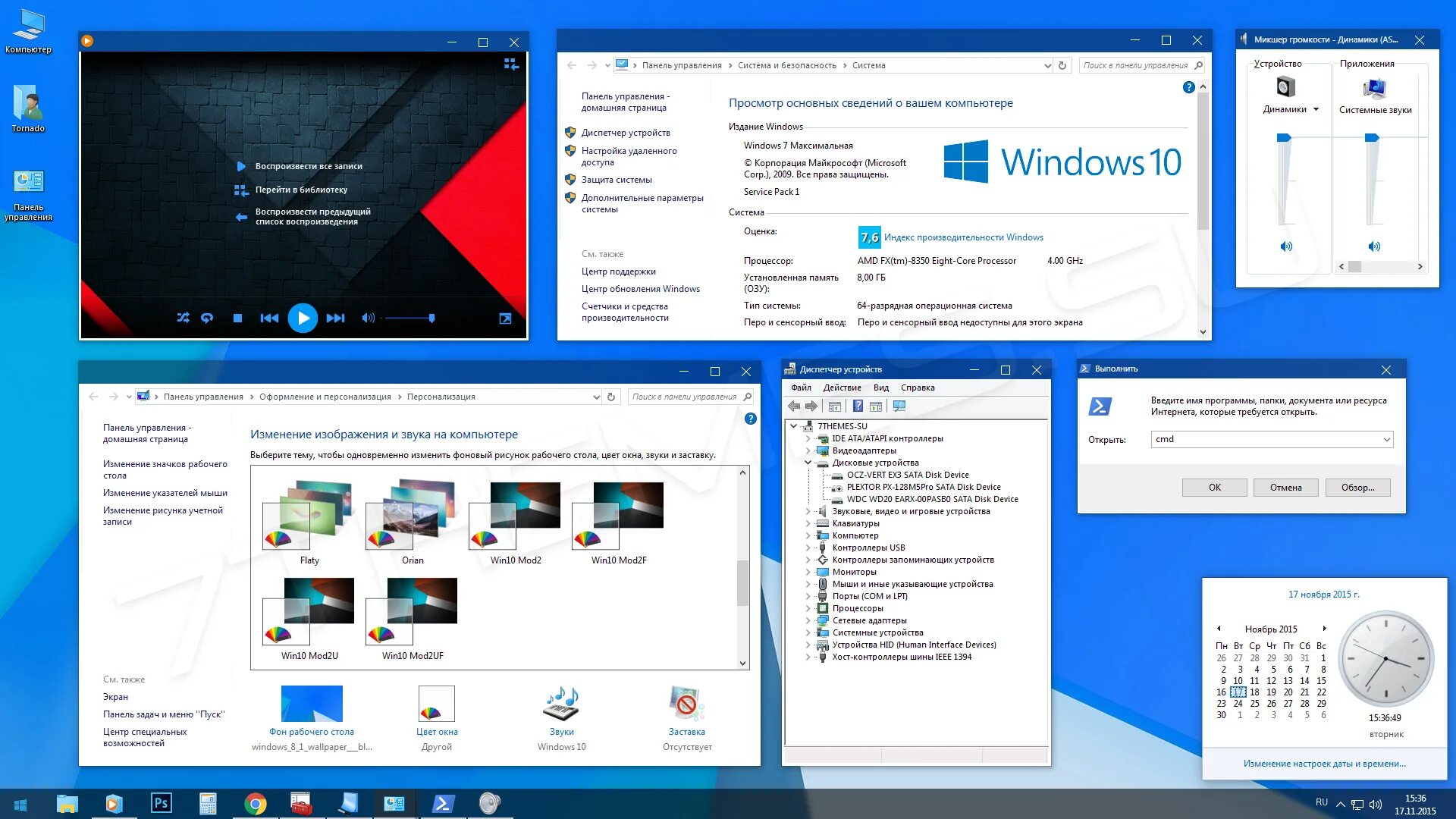This screenshot has width=1456, height=819.
Task: Switch to library icon in media player corner
Action: pos(512,64)
